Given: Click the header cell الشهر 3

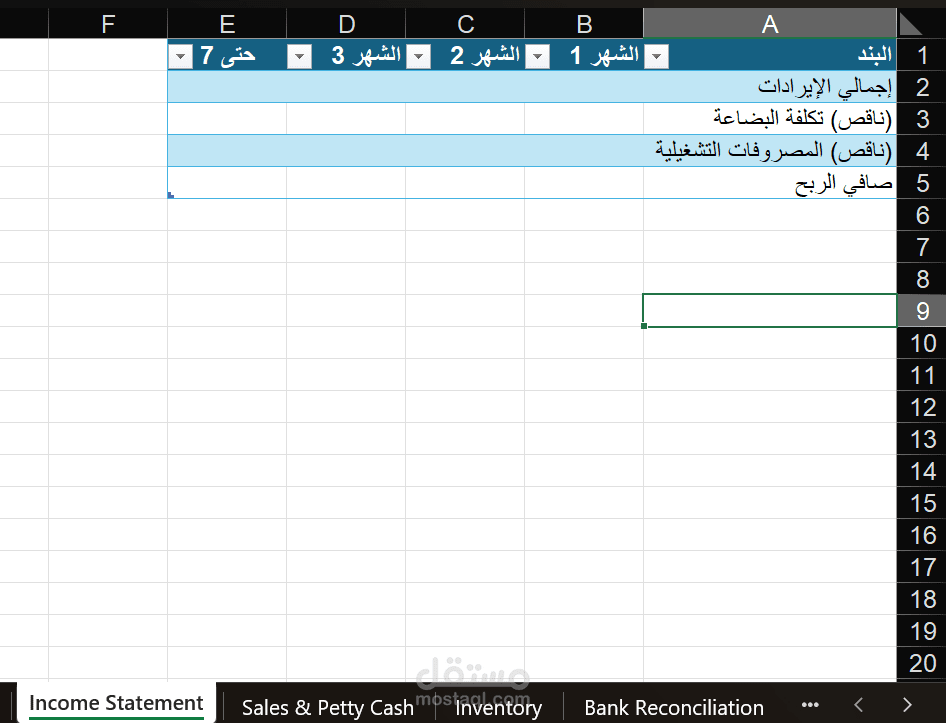Looking at the screenshot, I should (x=346, y=56).
